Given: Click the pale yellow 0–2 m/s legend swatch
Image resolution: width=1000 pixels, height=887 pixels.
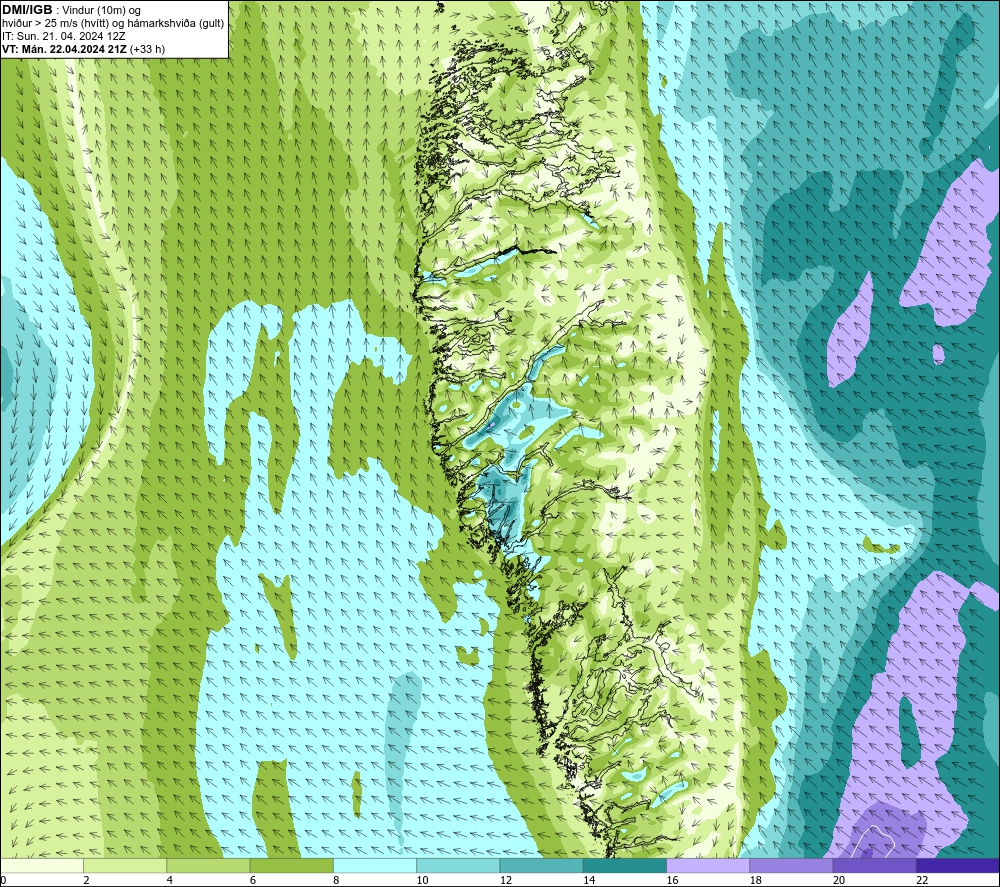Looking at the screenshot, I should coord(42,865).
